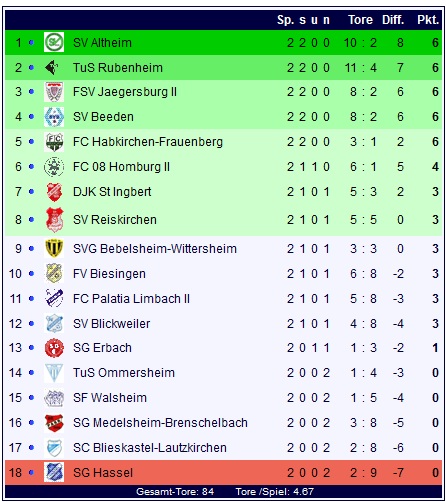
Task: Click the Tore column header
Action: (x=360, y=20)
